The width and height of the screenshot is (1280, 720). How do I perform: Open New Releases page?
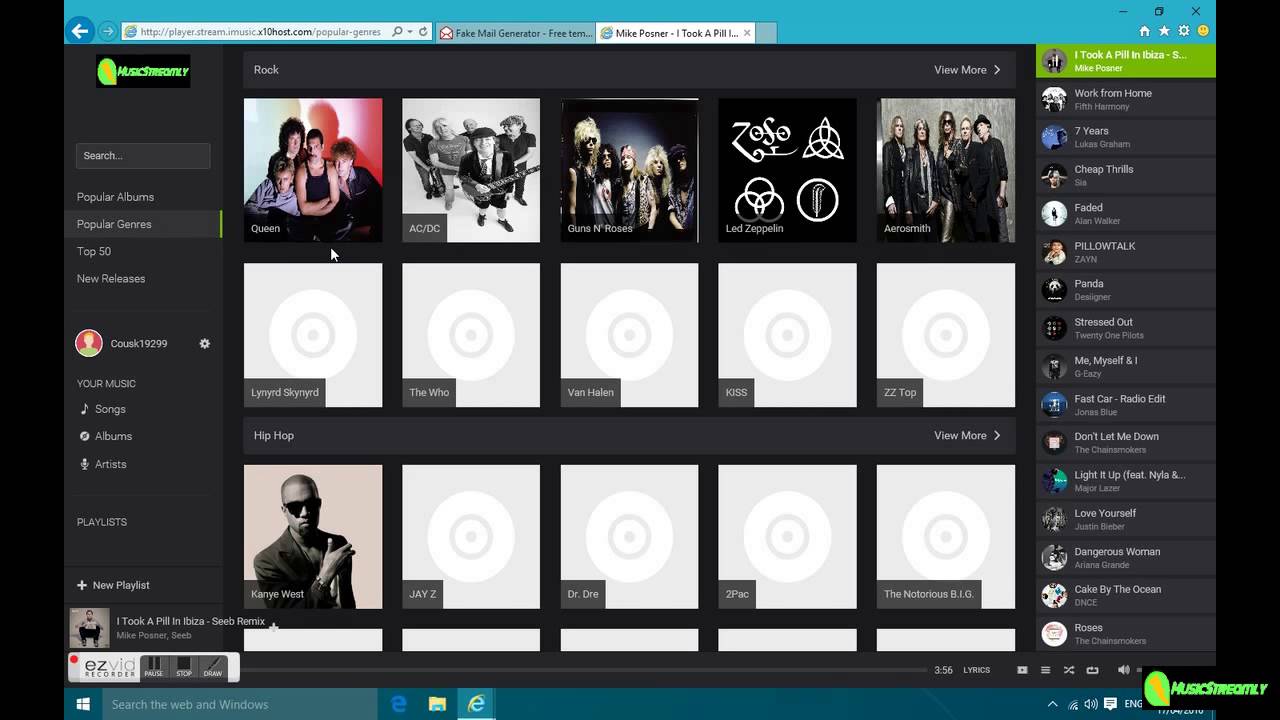coord(111,278)
